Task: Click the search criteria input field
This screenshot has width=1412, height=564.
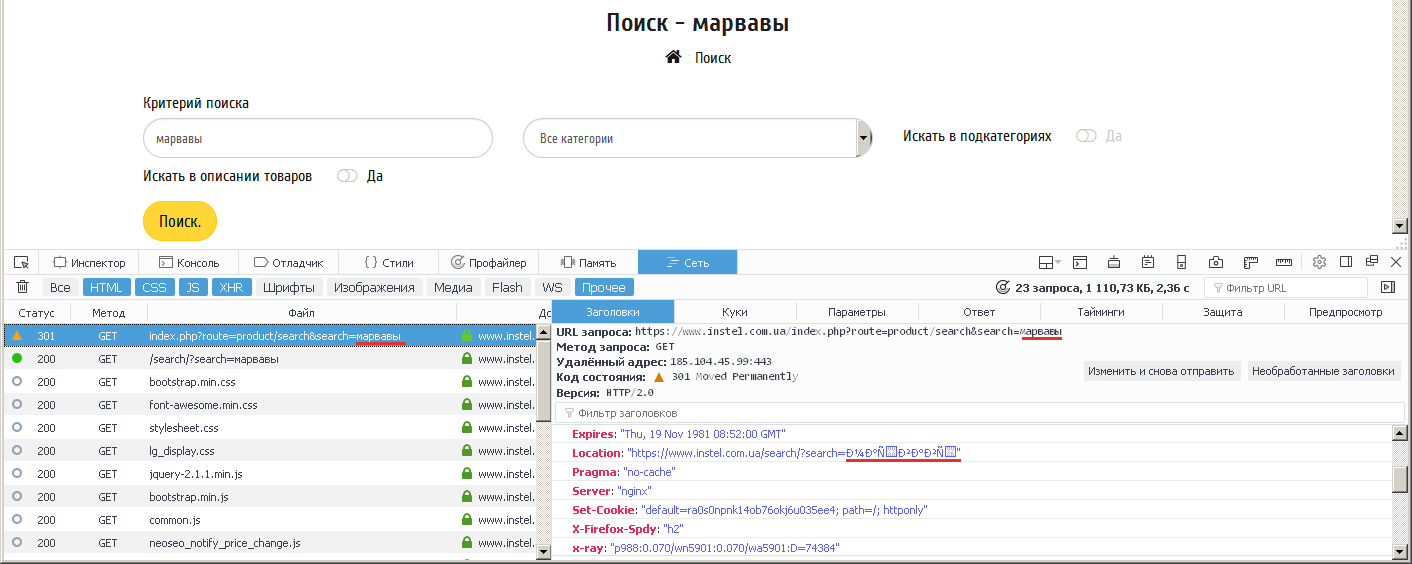Action: point(318,139)
